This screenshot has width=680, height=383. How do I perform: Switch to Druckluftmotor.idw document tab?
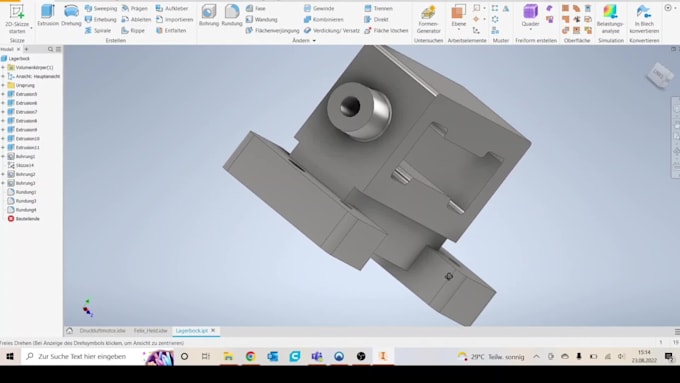102,331
